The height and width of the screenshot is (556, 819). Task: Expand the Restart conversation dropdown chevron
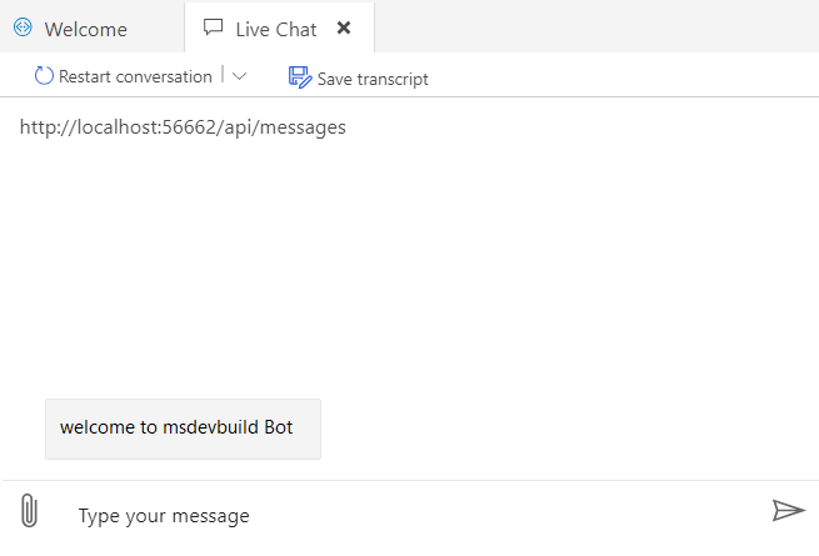[239, 77]
